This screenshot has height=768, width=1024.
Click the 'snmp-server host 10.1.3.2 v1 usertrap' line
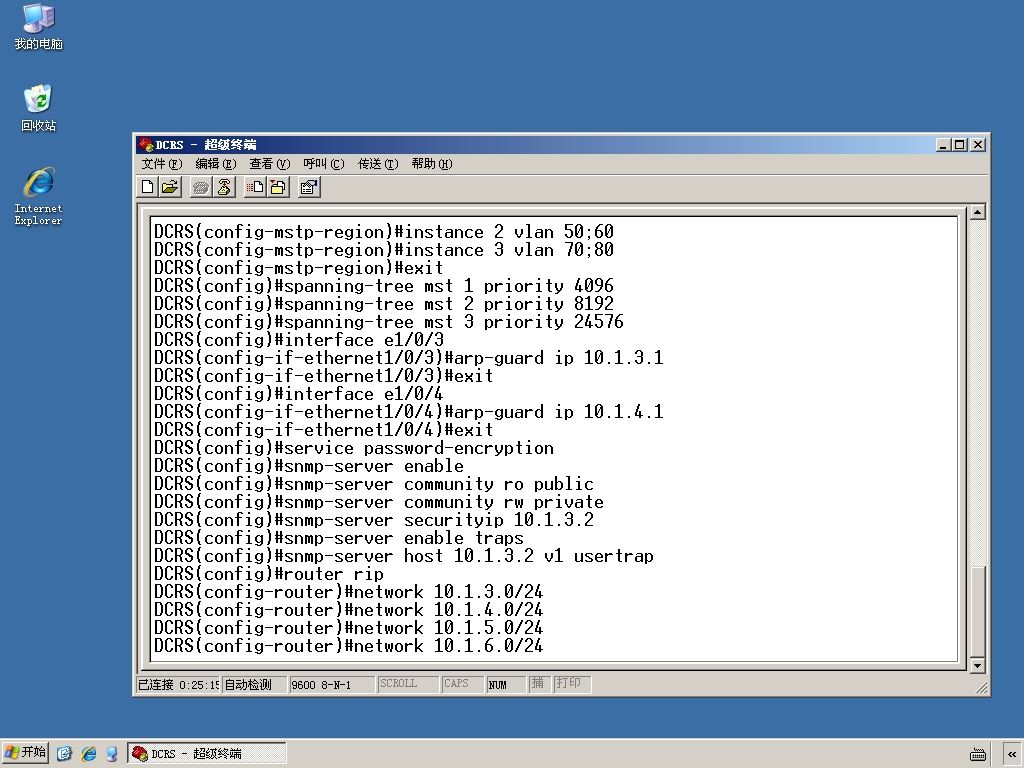click(404, 556)
